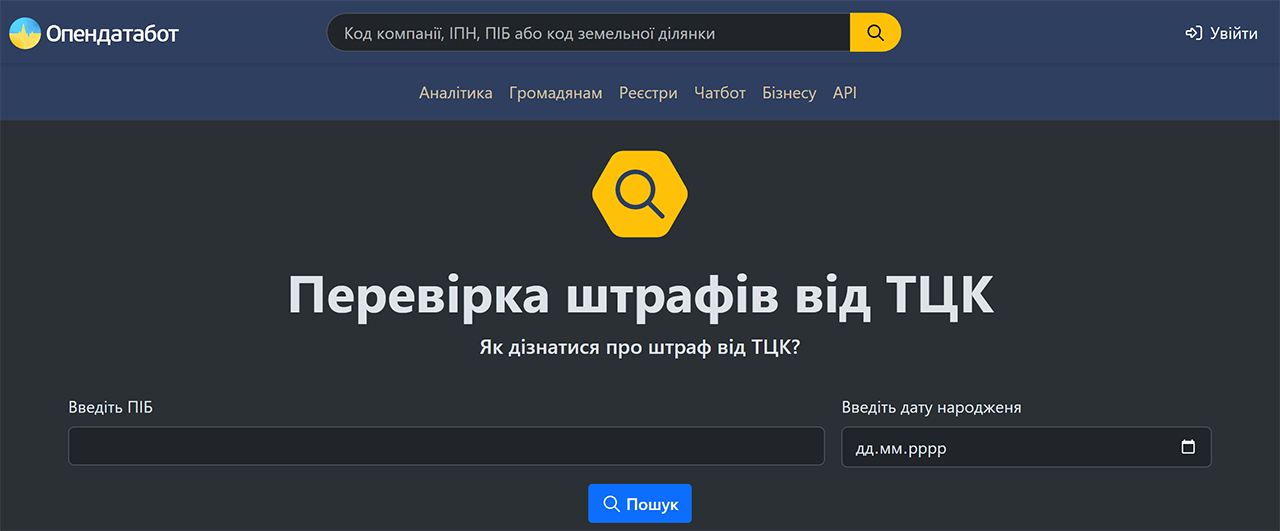
Task: Open the calendar picker in date field
Action: pyautogui.click(x=1188, y=447)
